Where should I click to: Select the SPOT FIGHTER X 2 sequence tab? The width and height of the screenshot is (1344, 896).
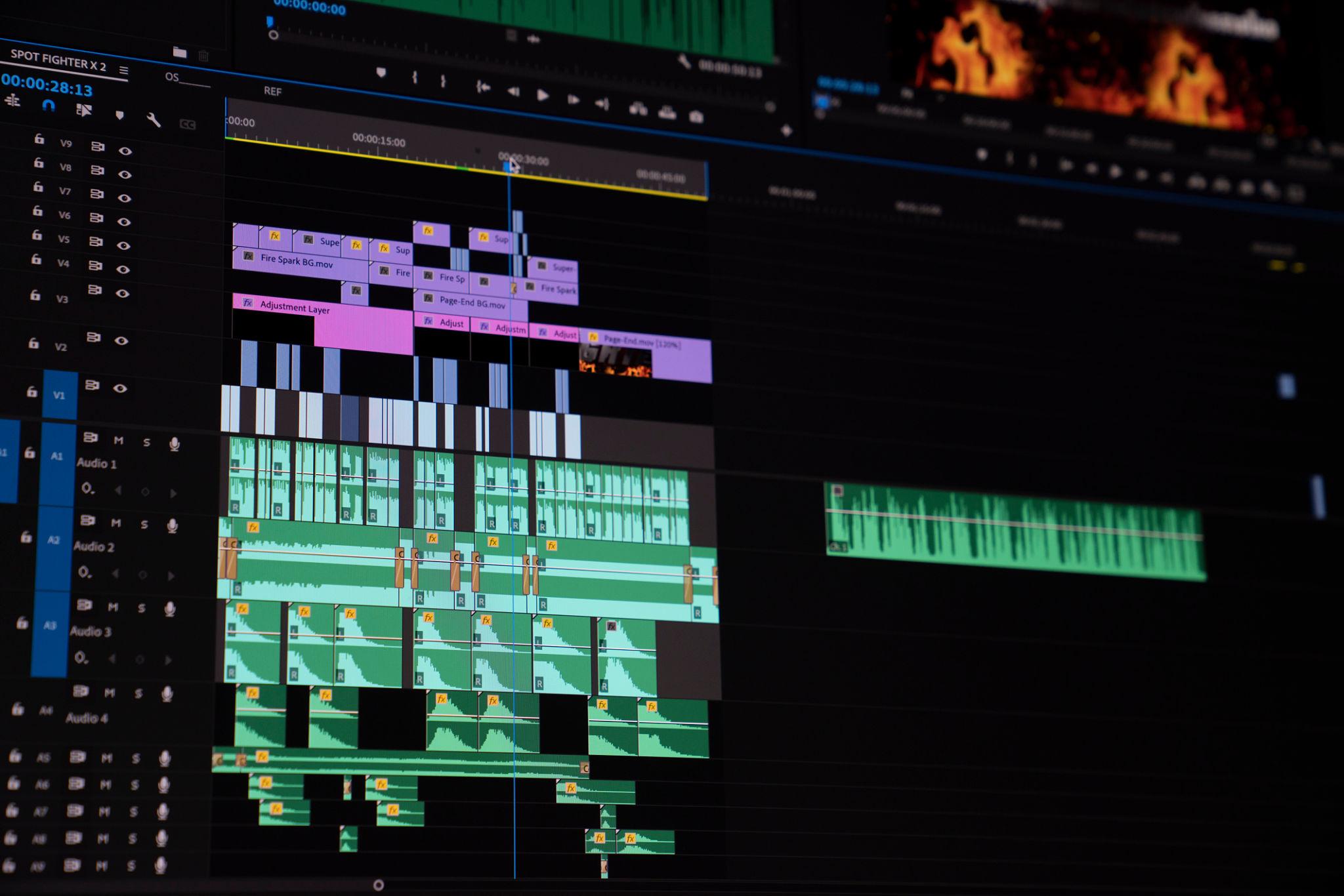tap(58, 61)
